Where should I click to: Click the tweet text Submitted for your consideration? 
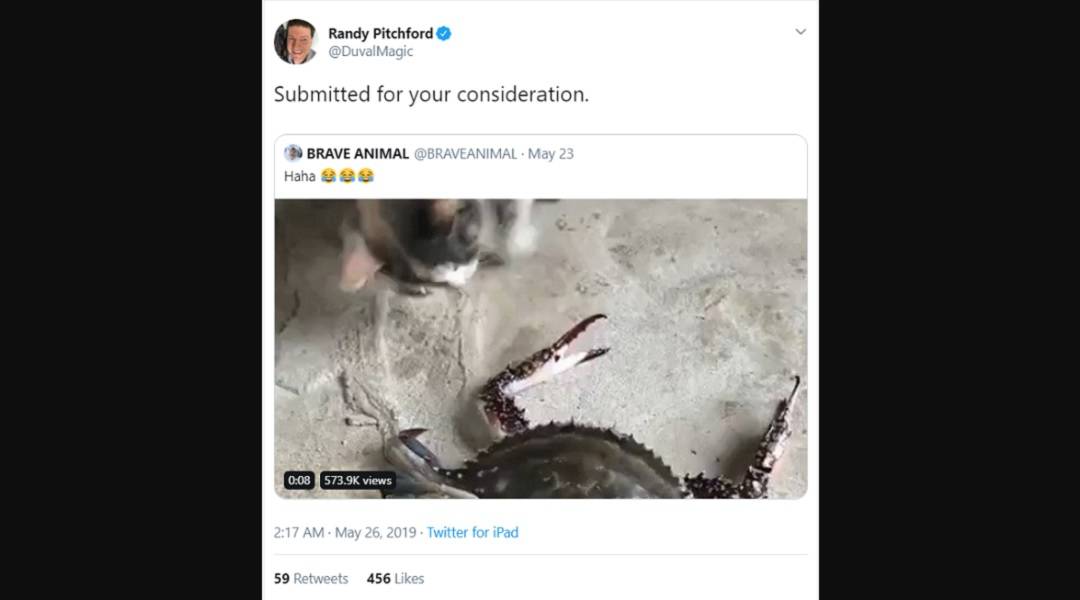tap(429, 95)
